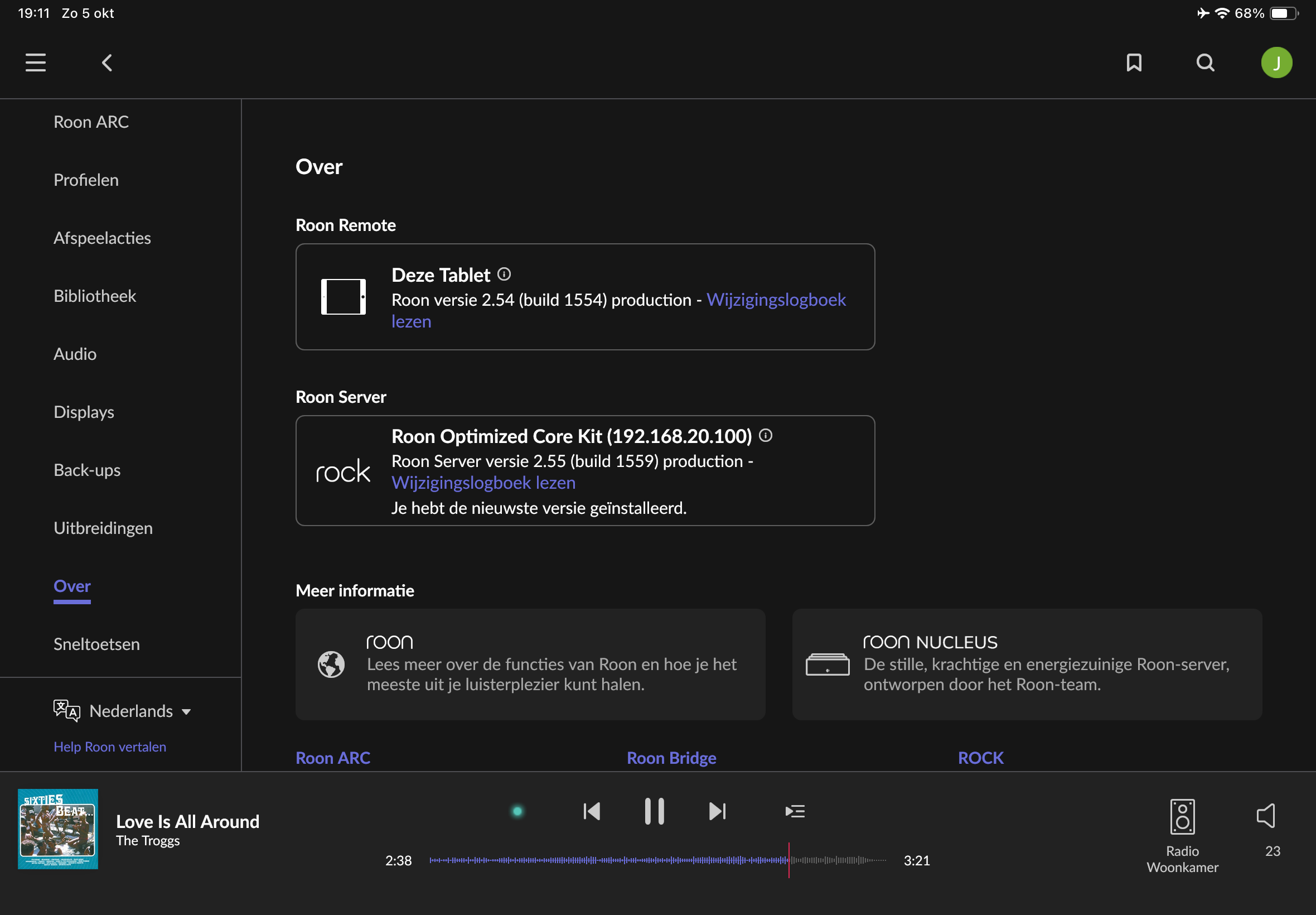Open Wijzigingslogboek lezen link for Roon Server
The width and height of the screenshot is (1316, 915).
pyautogui.click(x=483, y=483)
